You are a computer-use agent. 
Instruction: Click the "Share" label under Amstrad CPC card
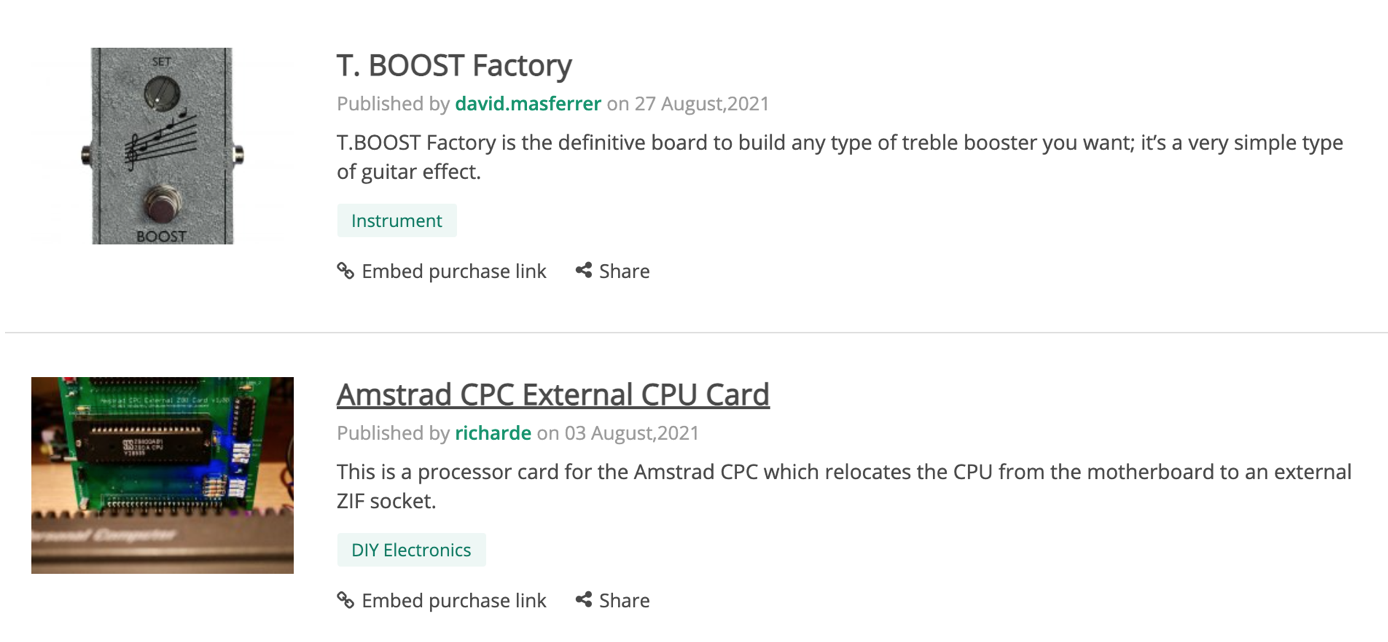click(624, 600)
